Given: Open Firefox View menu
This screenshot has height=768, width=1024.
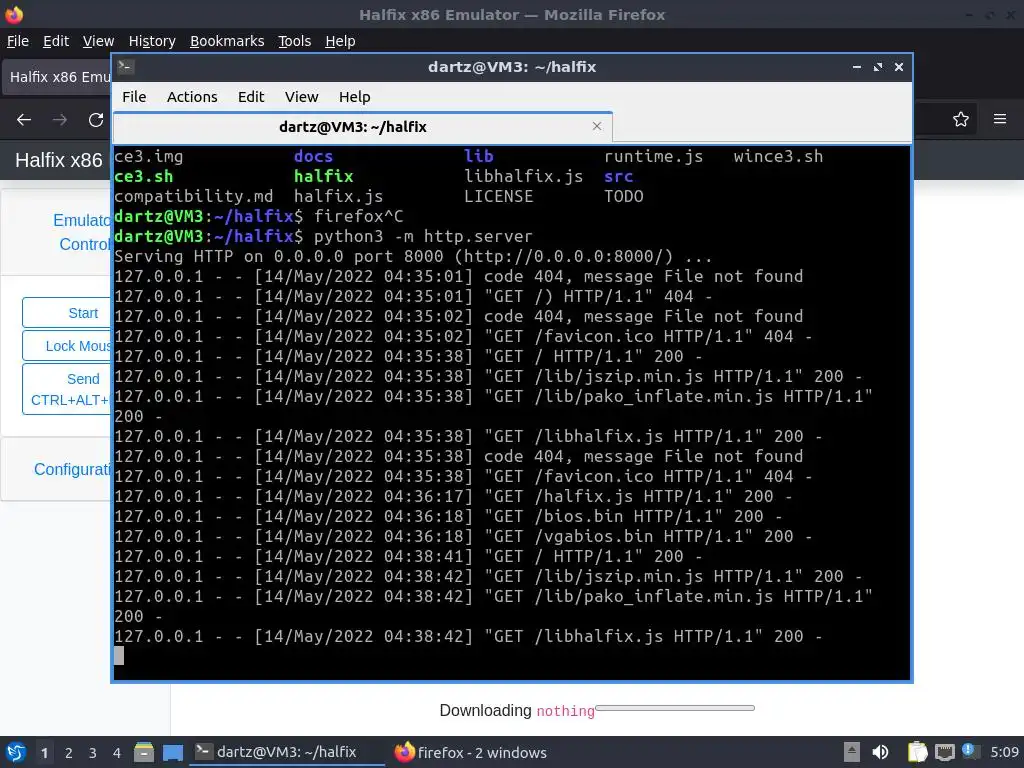Looking at the screenshot, I should (x=99, y=41).
